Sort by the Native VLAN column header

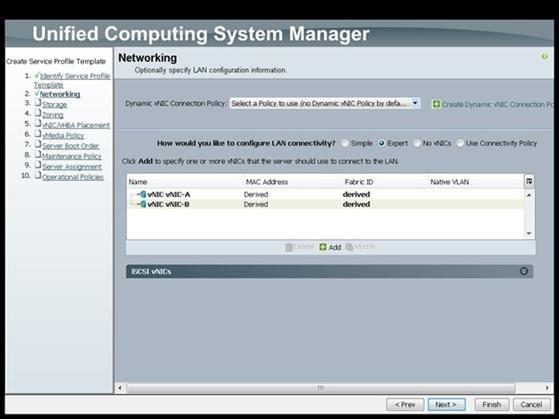click(x=476, y=182)
